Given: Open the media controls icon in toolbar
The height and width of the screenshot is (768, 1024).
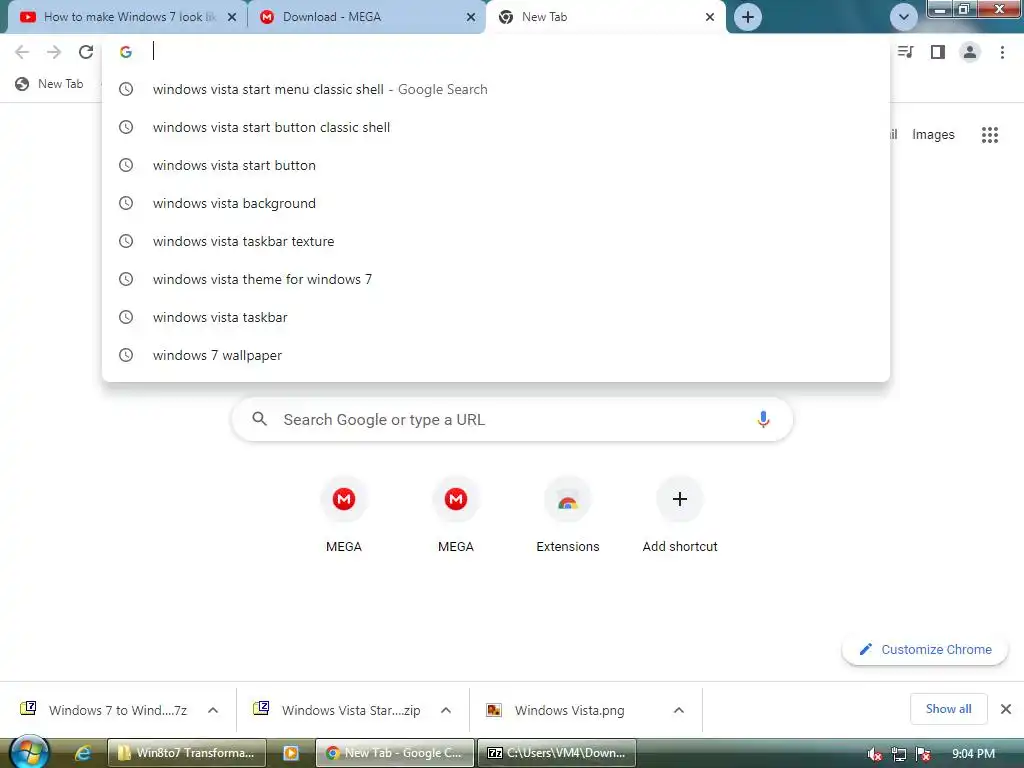Looking at the screenshot, I should coord(906,52).
